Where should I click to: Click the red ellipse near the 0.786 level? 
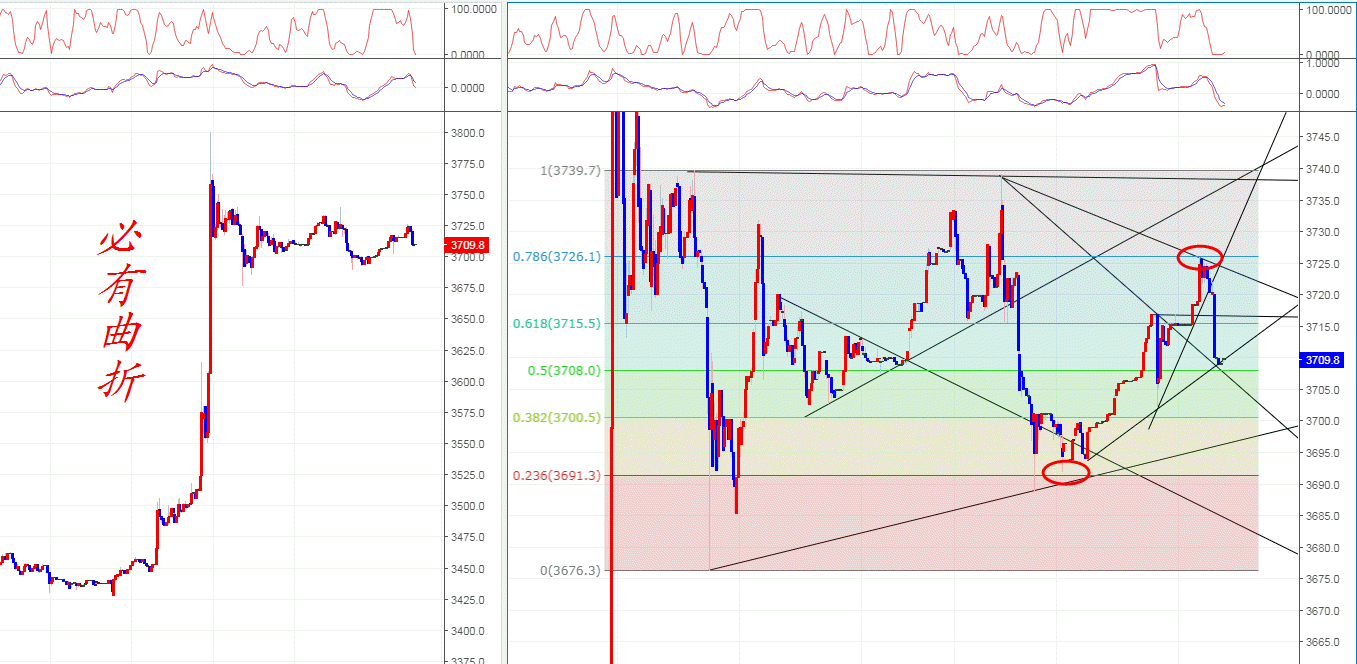(x=1200, y=257)
